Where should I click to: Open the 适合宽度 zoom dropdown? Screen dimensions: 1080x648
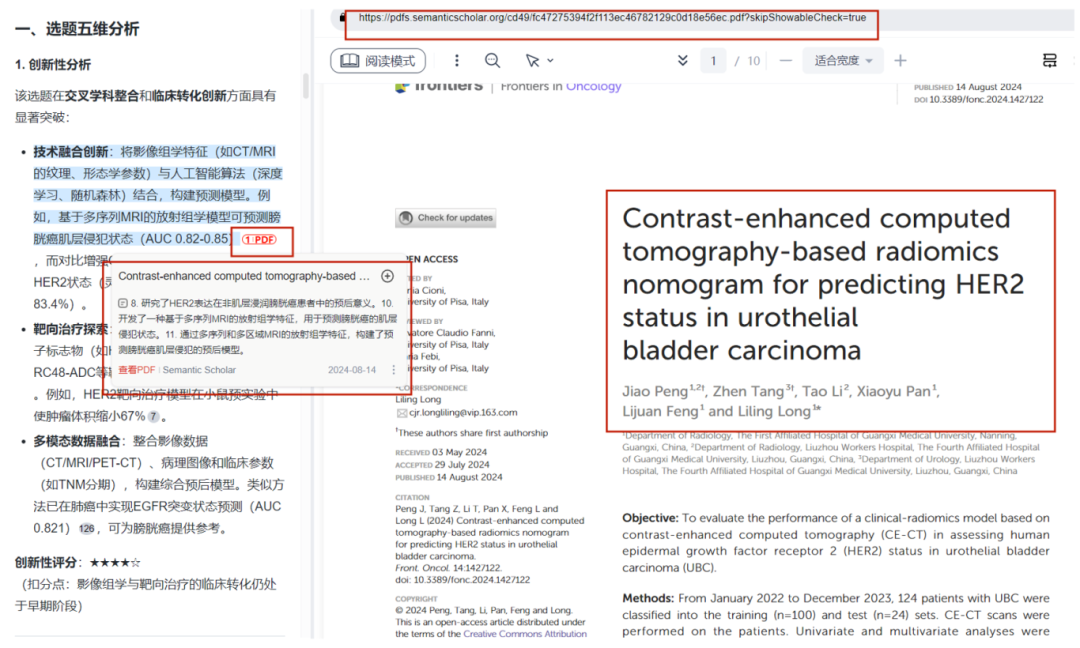(843, 61)
